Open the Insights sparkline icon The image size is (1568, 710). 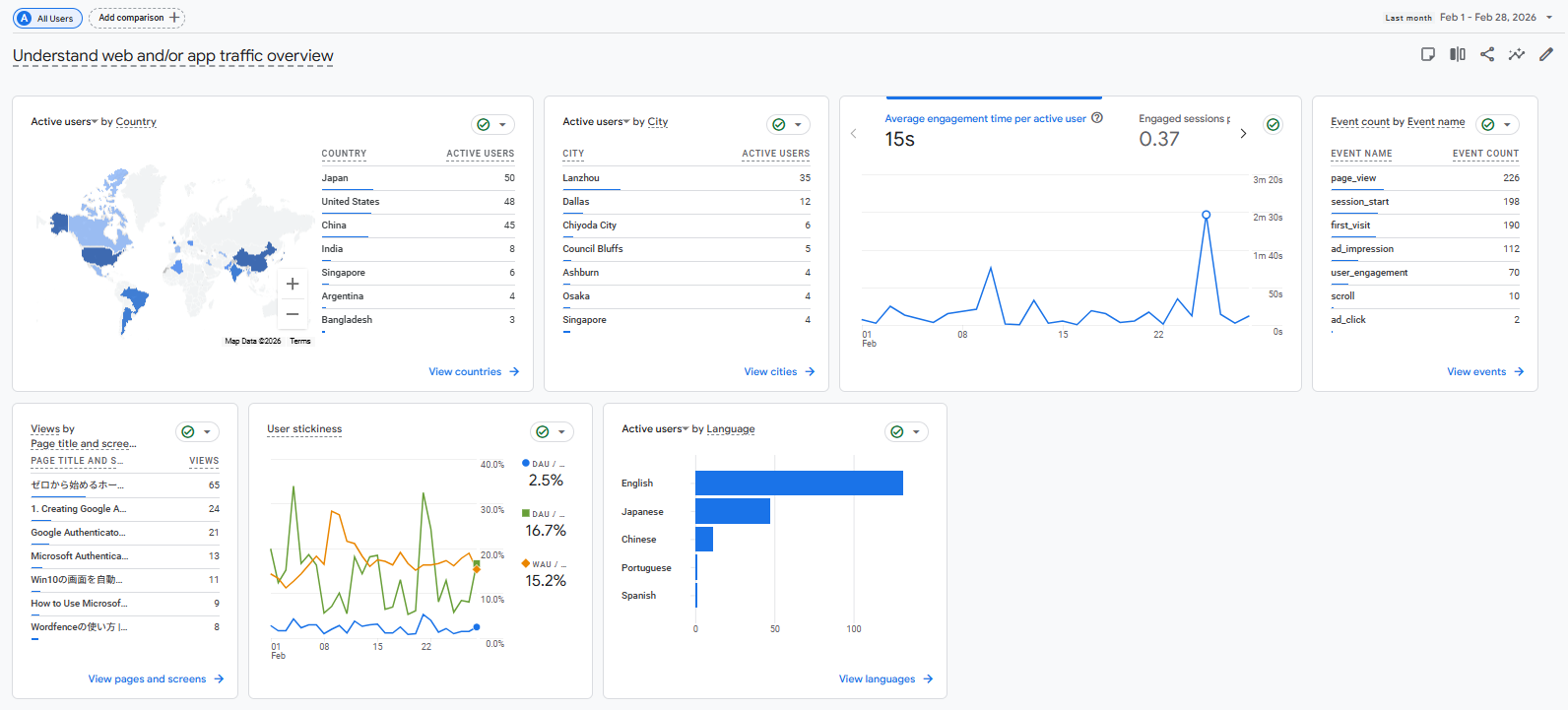pos(1517,54)
